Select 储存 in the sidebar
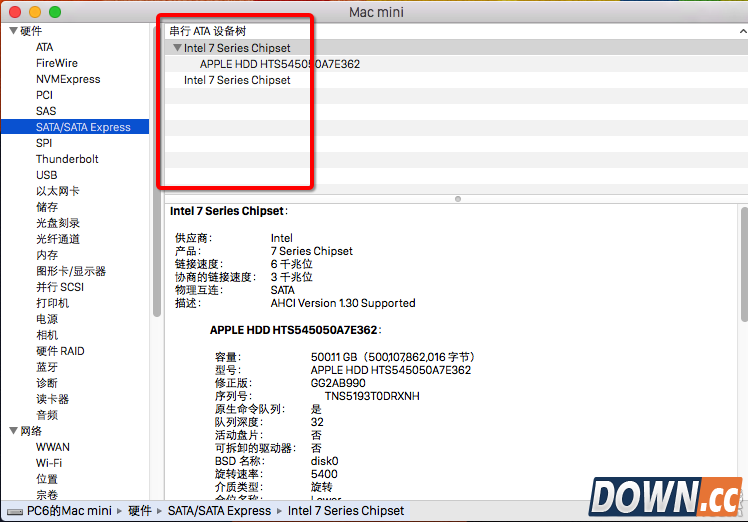Screen dimensions: 748x522 click(x=47, y=207)
